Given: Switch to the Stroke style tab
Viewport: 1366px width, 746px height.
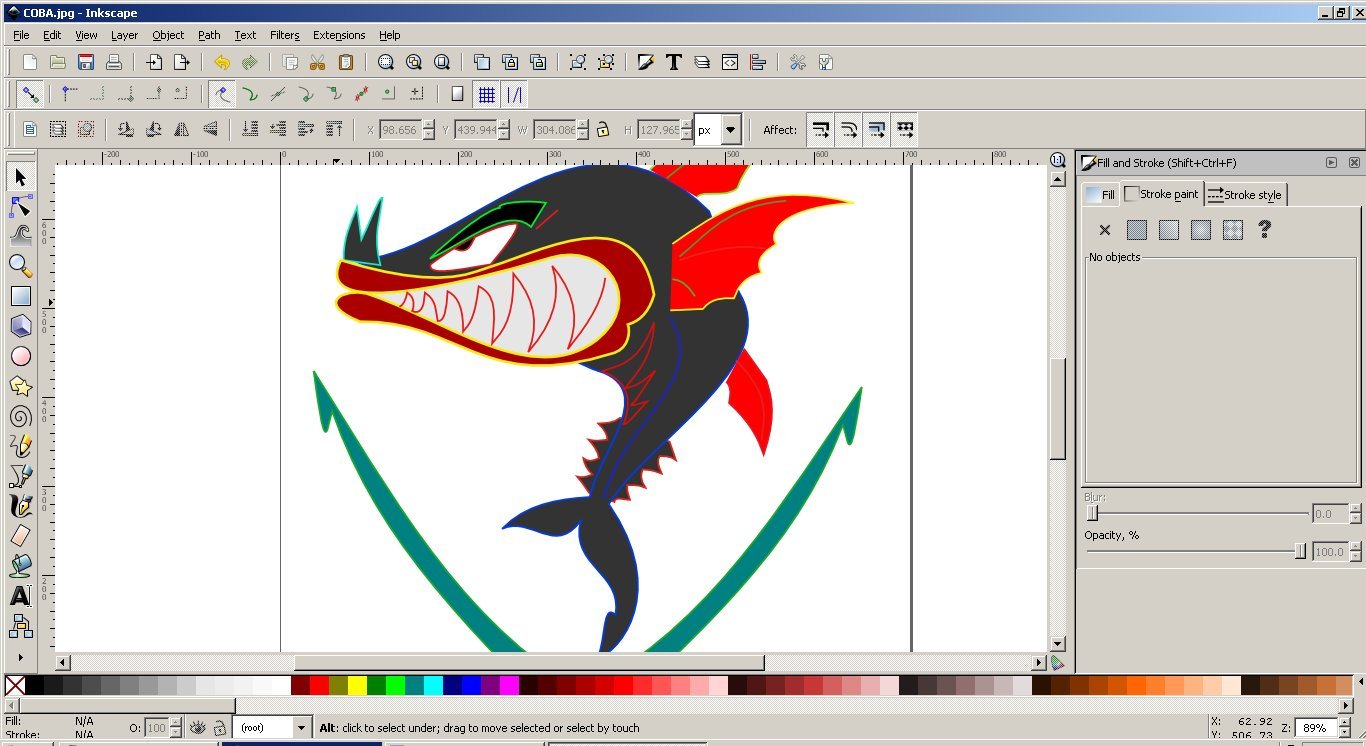Looking at the screenshot, I should 1245,195.
